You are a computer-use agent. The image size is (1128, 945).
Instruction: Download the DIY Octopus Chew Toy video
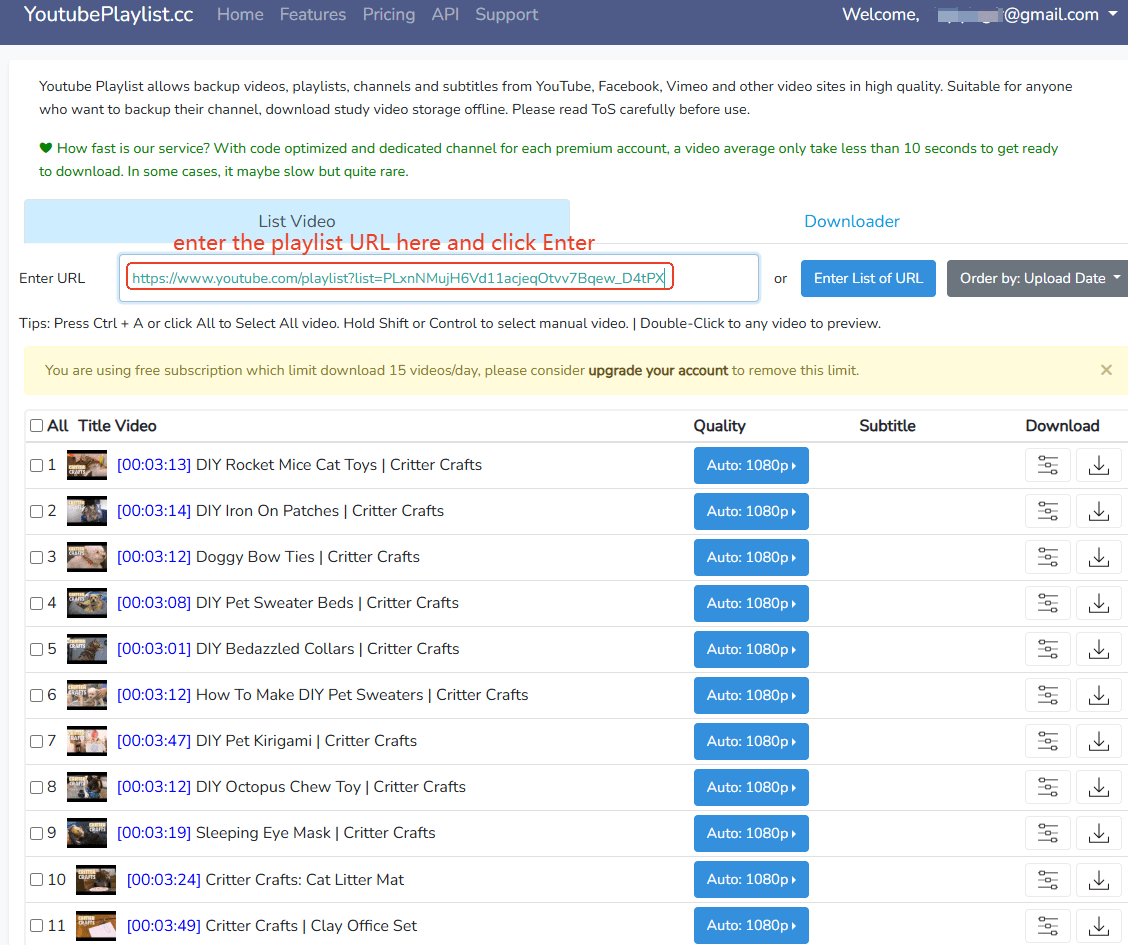click(x=1098, y=787)
